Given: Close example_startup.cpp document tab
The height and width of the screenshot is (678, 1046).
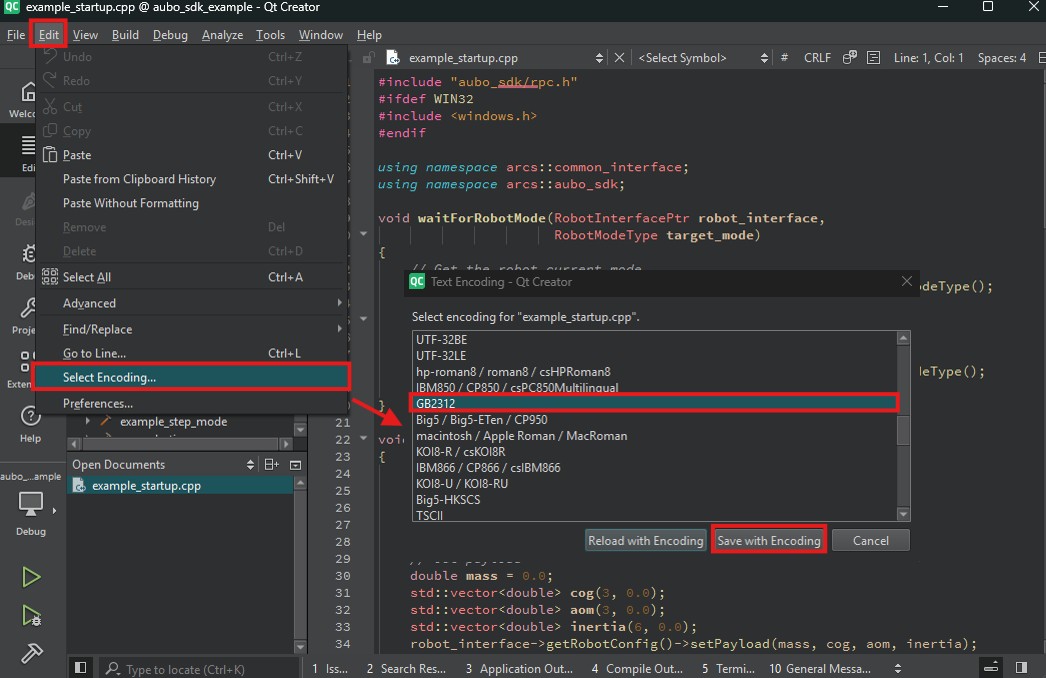Looking at the screenshot, I should [x=619, y=58].
